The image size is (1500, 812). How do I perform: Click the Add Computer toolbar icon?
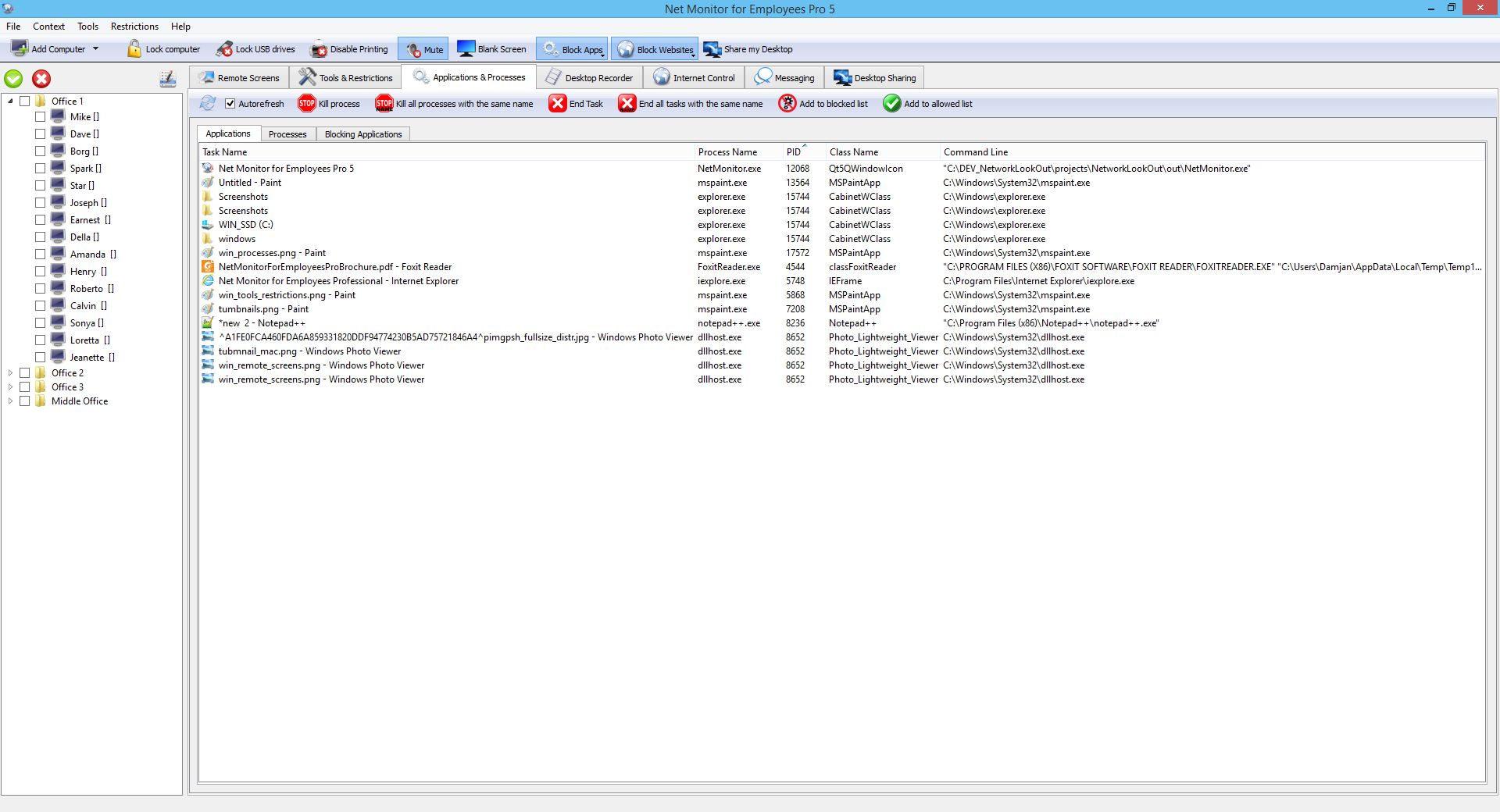[20, 48]
